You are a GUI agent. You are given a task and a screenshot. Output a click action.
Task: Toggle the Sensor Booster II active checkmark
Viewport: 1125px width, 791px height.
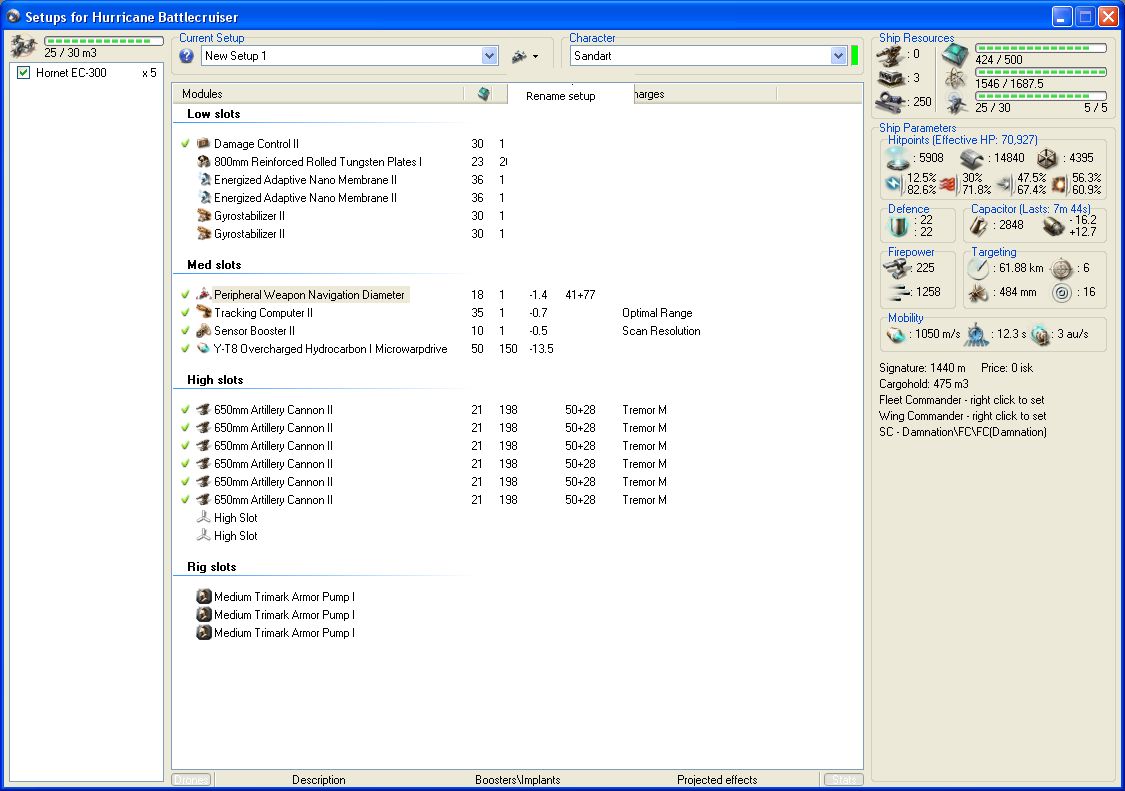point(186,331)
